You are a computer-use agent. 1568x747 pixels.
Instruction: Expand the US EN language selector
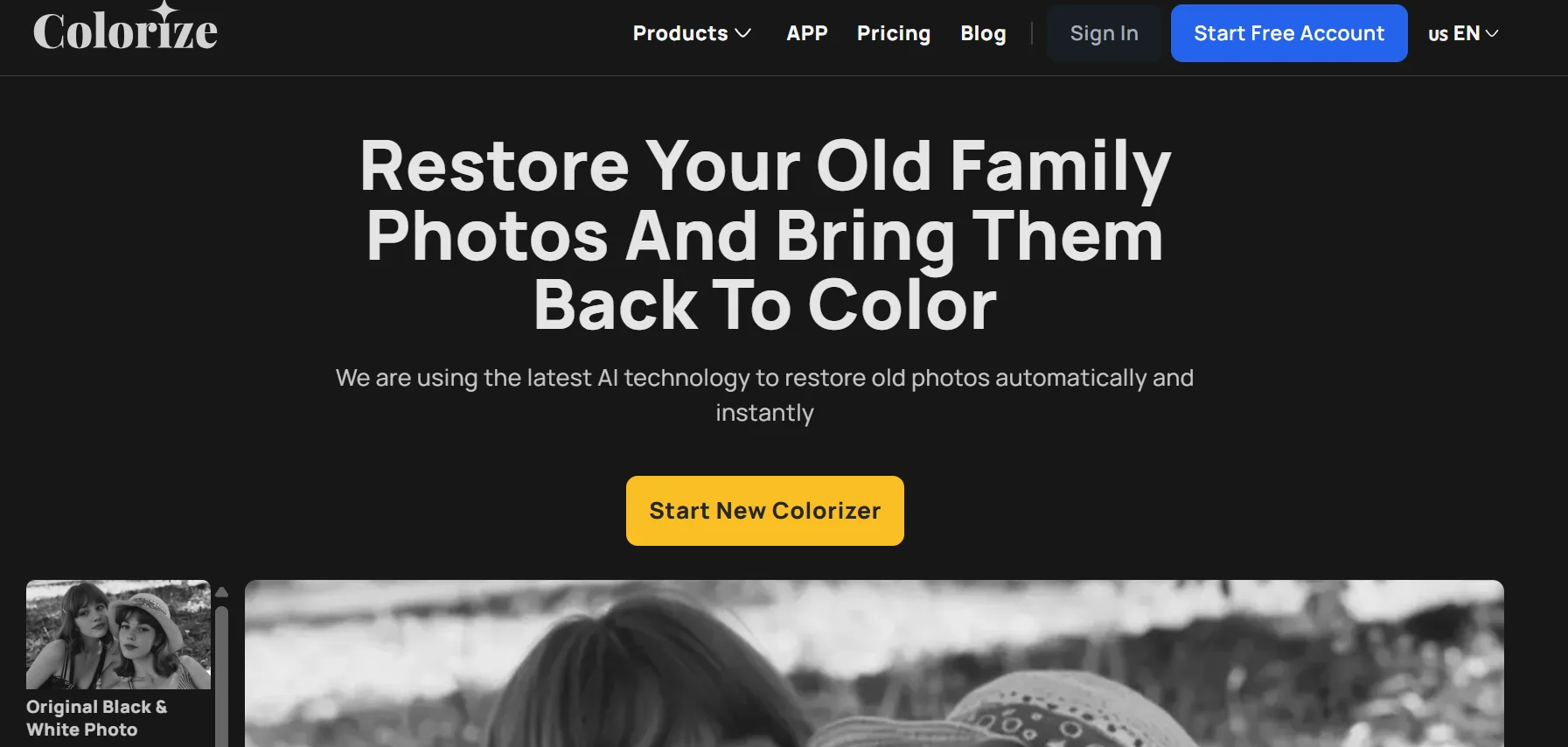tap(1462, 33)
